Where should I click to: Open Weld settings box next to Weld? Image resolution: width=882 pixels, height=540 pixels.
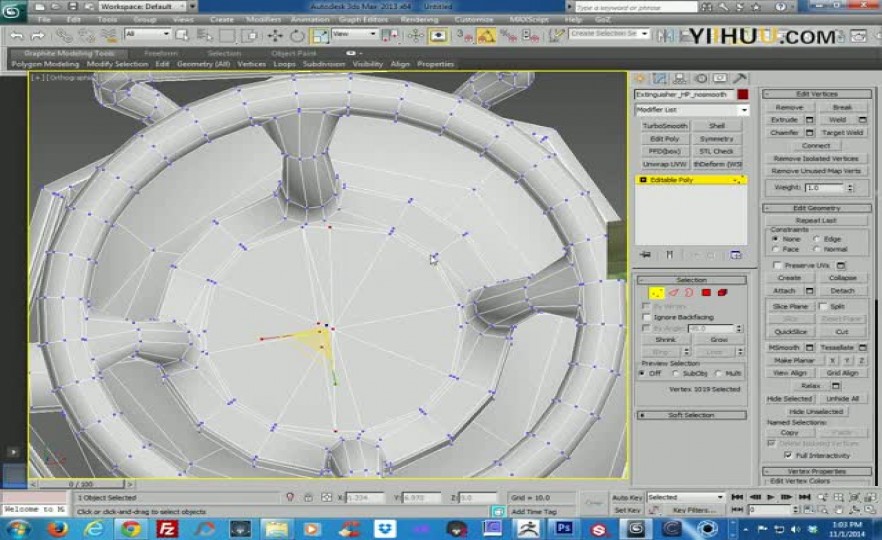click(862, 120)
